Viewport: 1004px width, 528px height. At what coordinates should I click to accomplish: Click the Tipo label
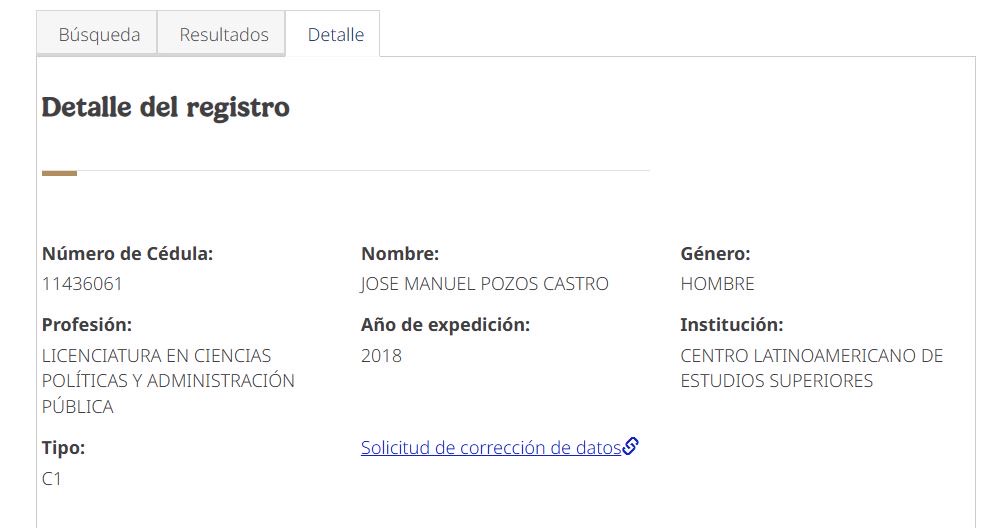pyautogui.click(x=63, y=448)
